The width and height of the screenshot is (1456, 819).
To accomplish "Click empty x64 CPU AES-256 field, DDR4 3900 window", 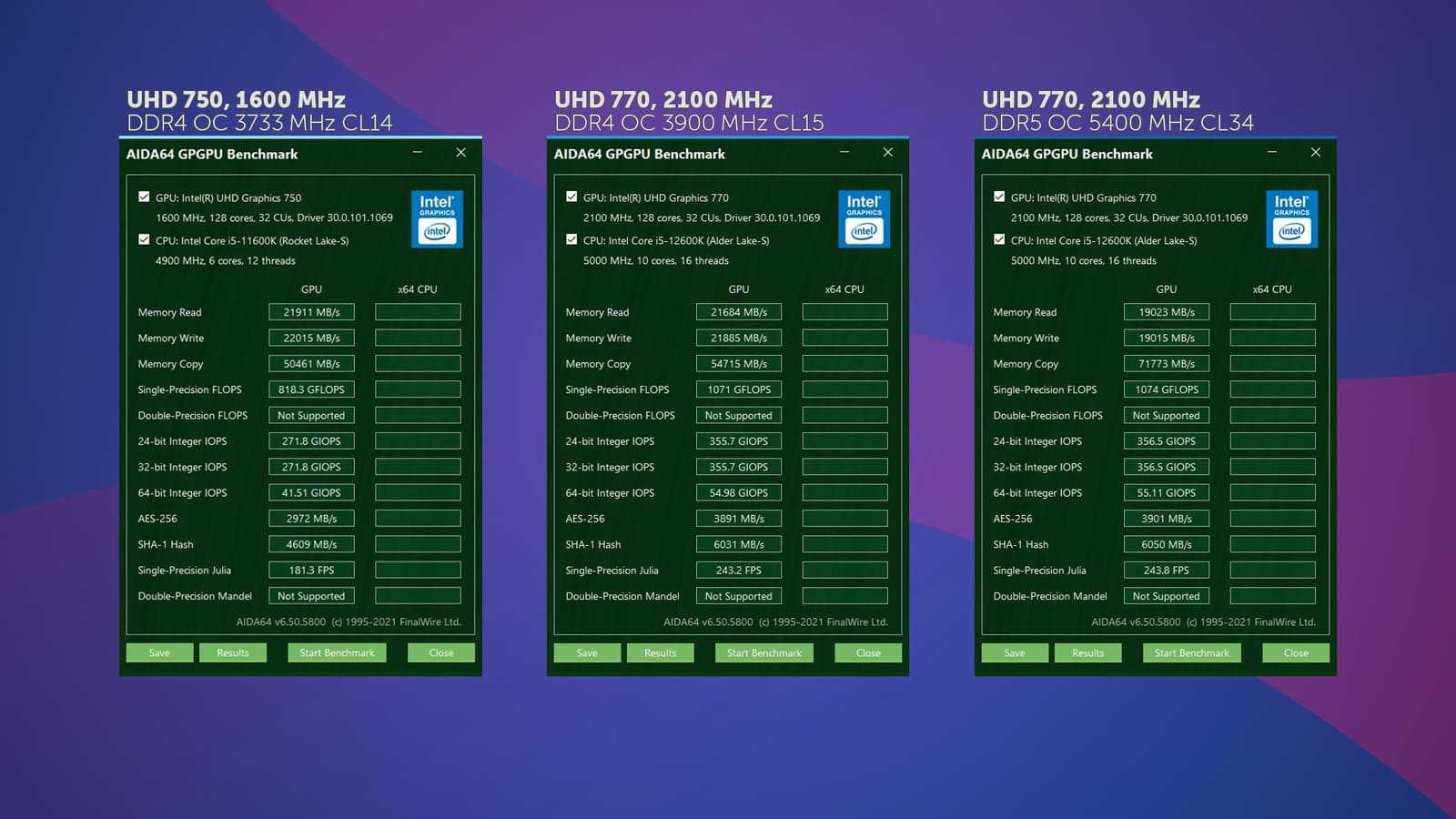I will coord(845,519).
